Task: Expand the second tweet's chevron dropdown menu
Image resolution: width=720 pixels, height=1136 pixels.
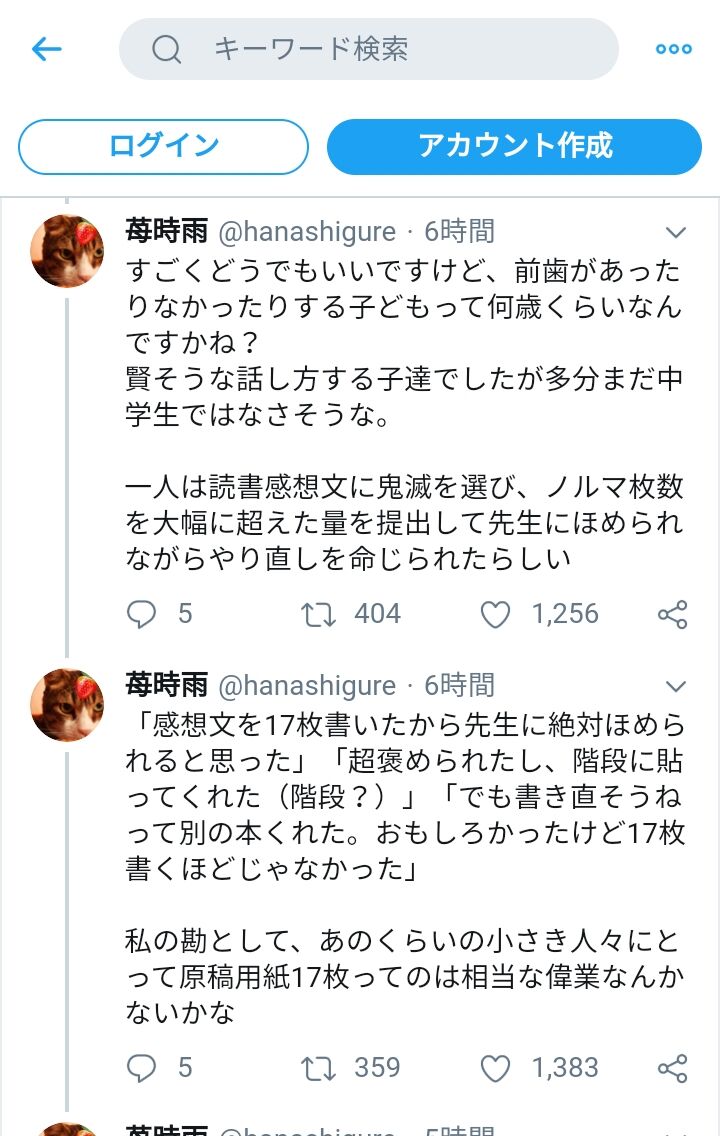Action: pos(675,686)
